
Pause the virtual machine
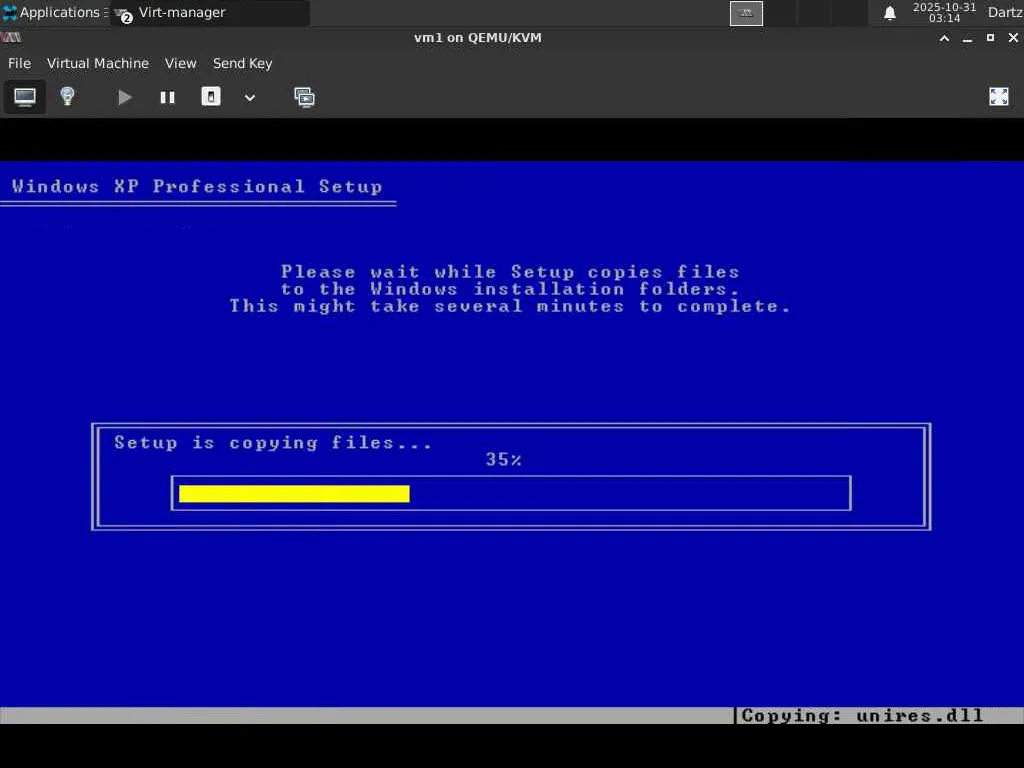coord(167,97)
